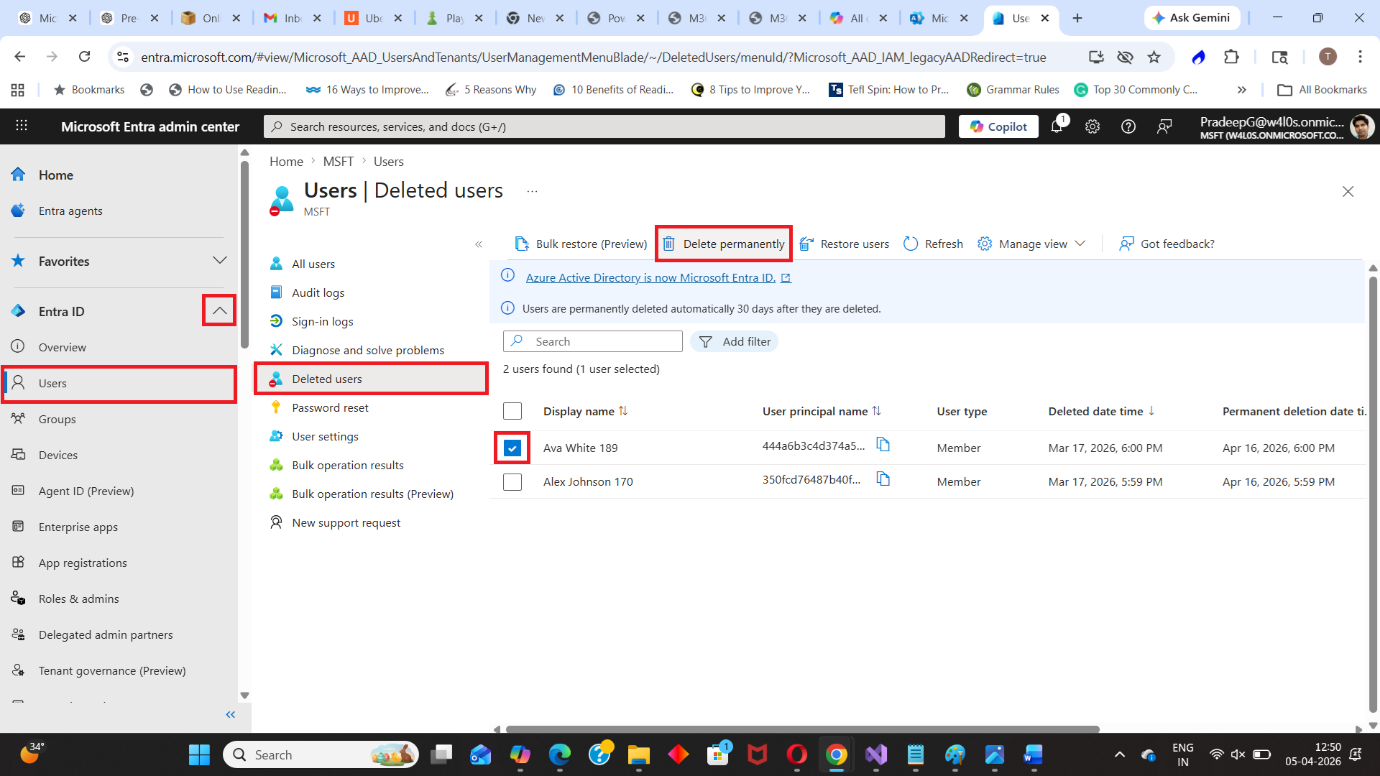
Task: Collapse the users menu with double chevron
Action: click(478, 244)
